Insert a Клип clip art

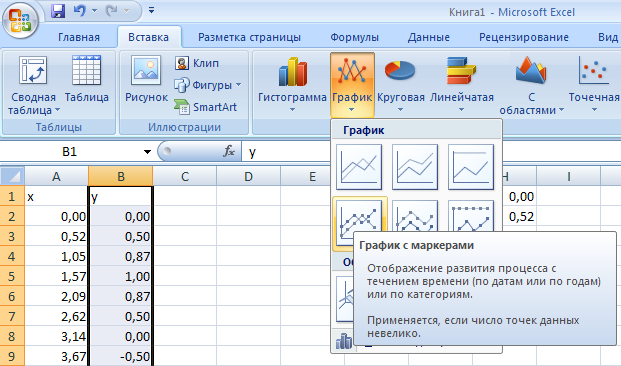[x=197, y=63]
